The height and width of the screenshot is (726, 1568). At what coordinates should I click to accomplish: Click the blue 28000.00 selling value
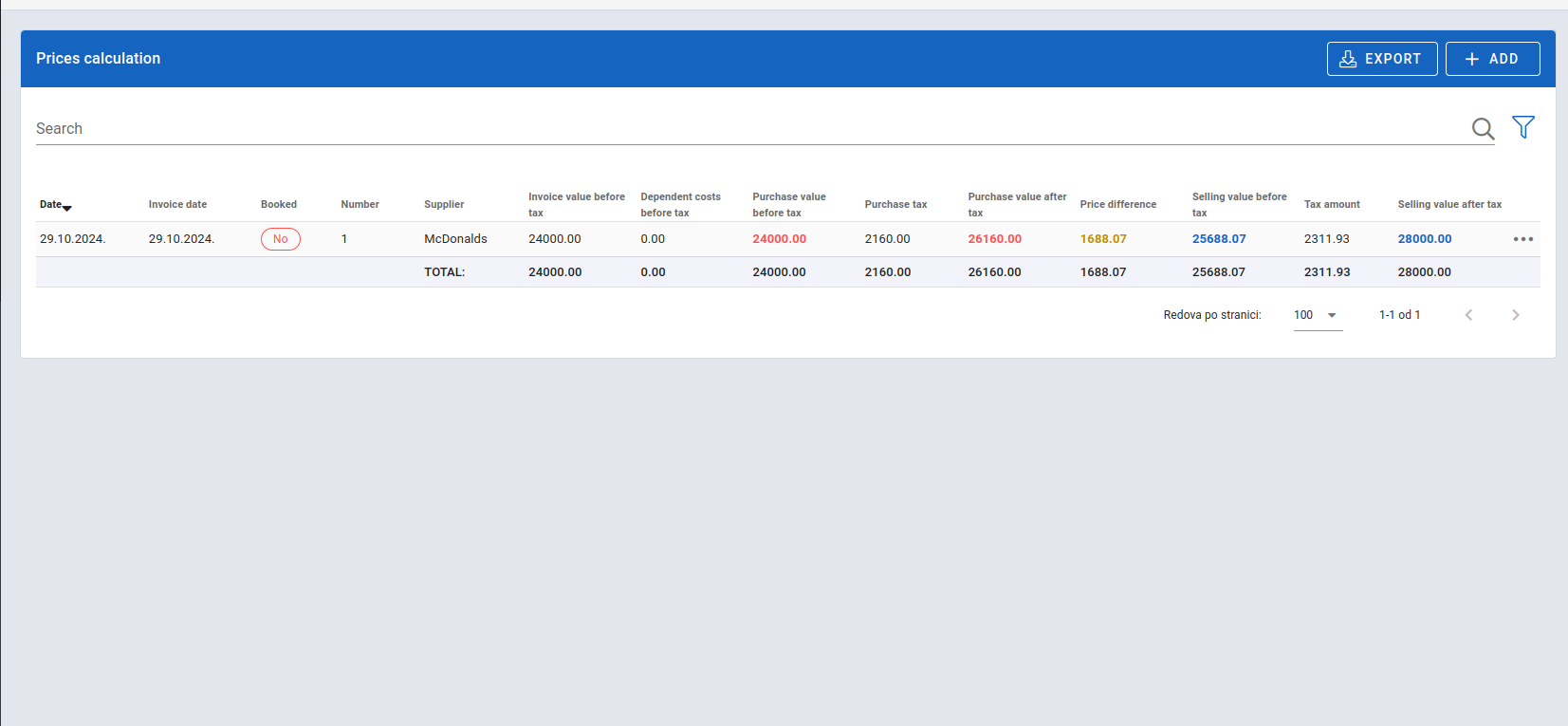pos(1425,239)
